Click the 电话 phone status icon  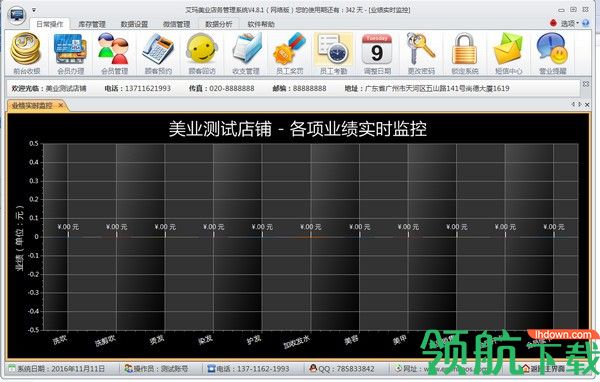[x=211, y=368]
